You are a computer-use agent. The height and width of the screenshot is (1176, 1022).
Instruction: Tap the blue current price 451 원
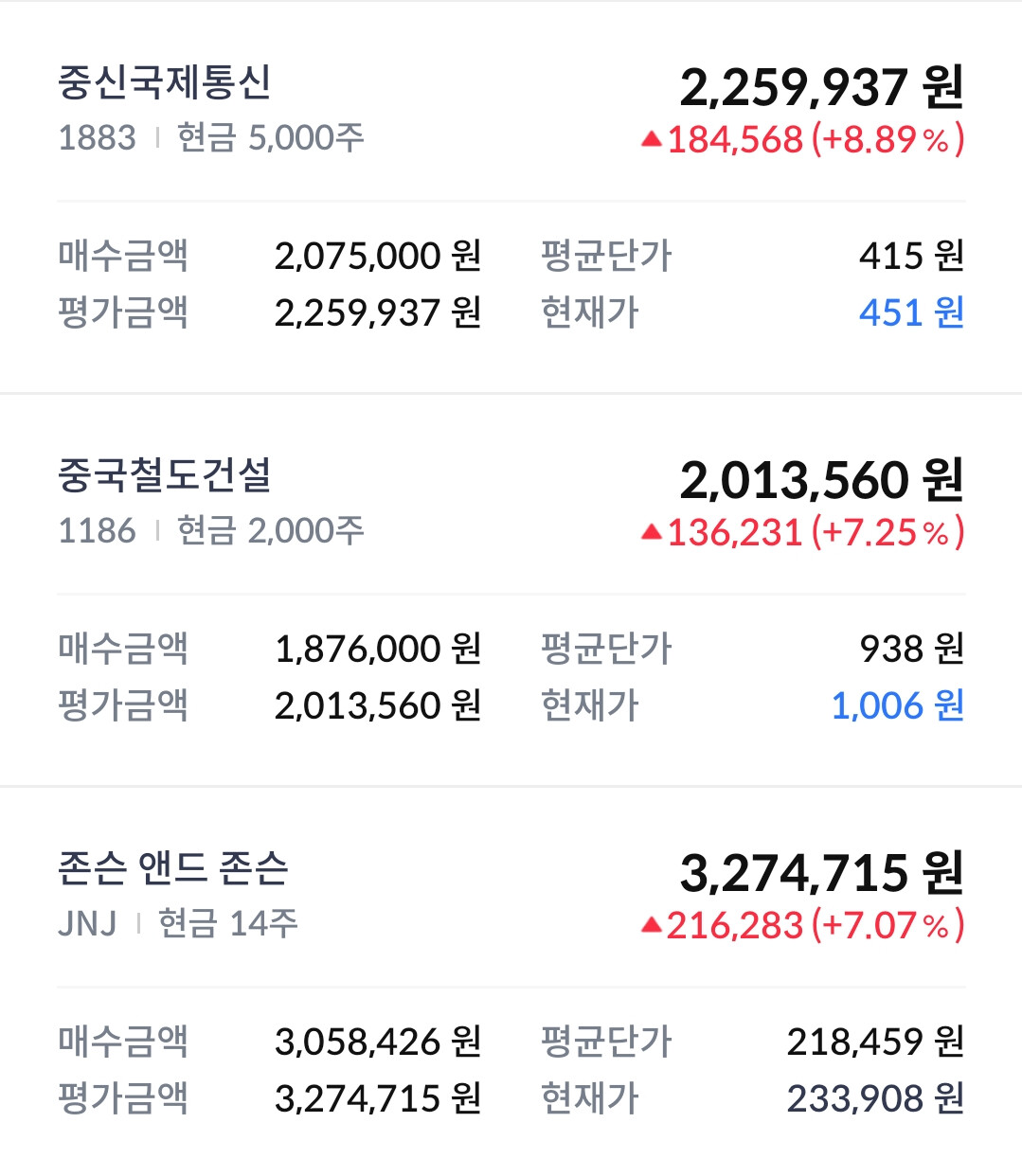911,312
